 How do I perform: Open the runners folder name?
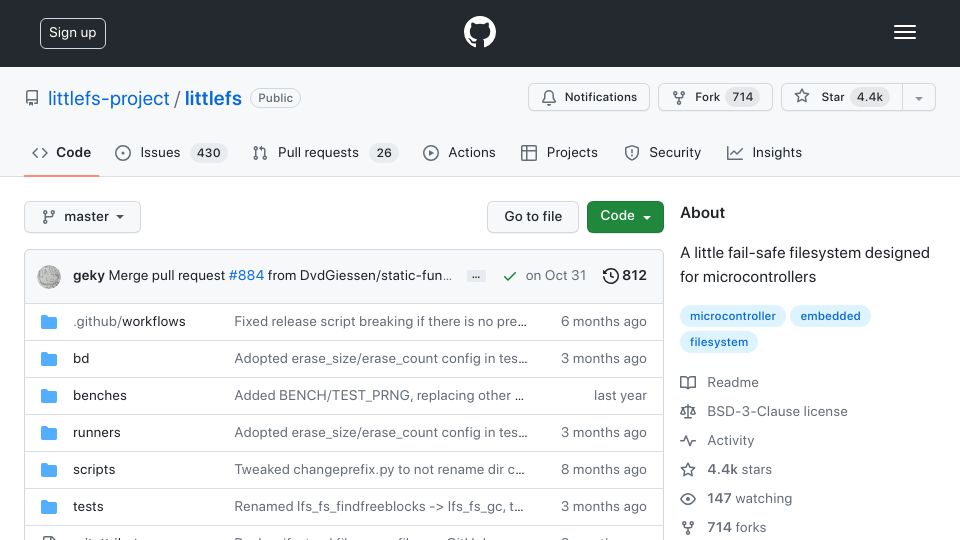(97, 432)
